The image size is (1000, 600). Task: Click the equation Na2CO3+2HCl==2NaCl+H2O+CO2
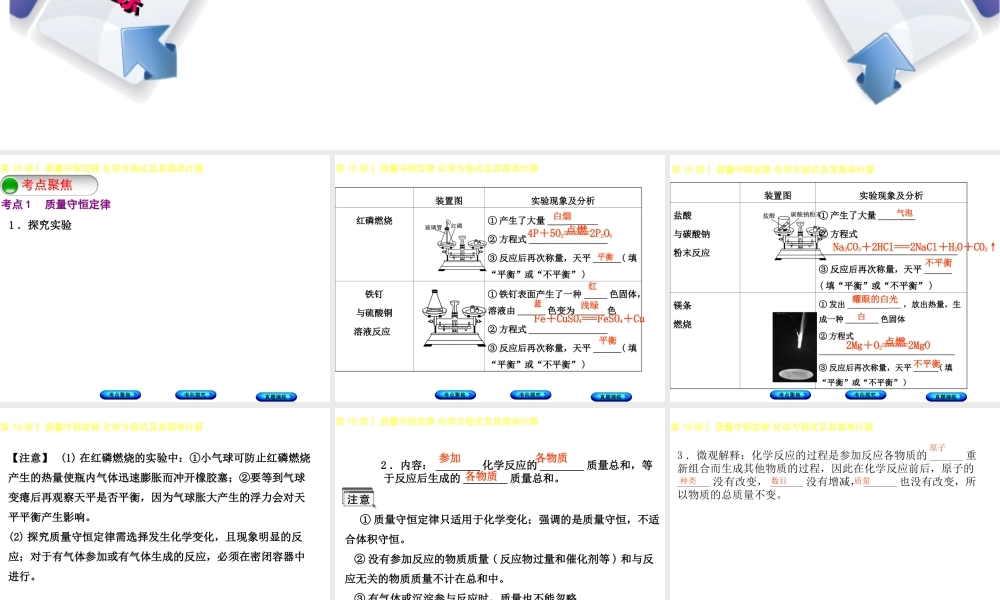(914, 247)
